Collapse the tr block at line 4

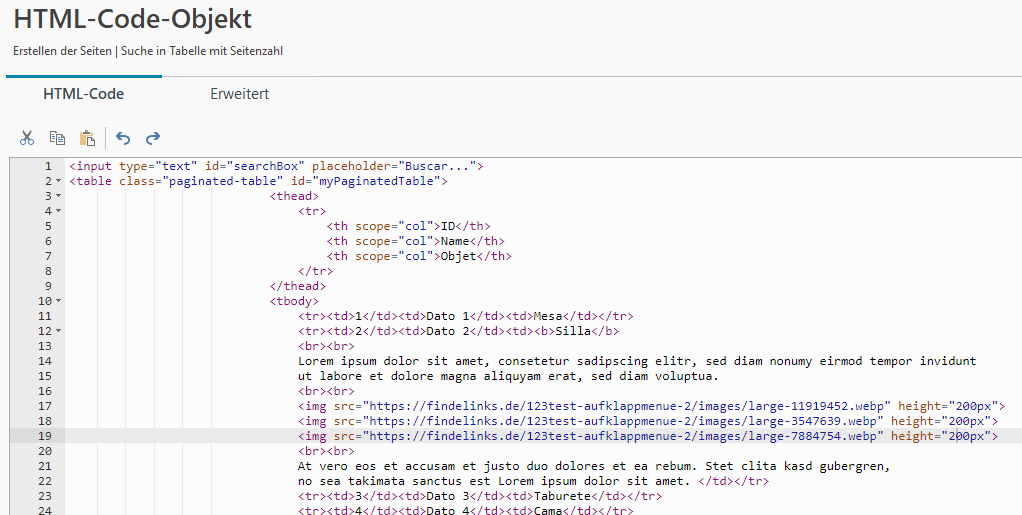(x=59, y=211)
